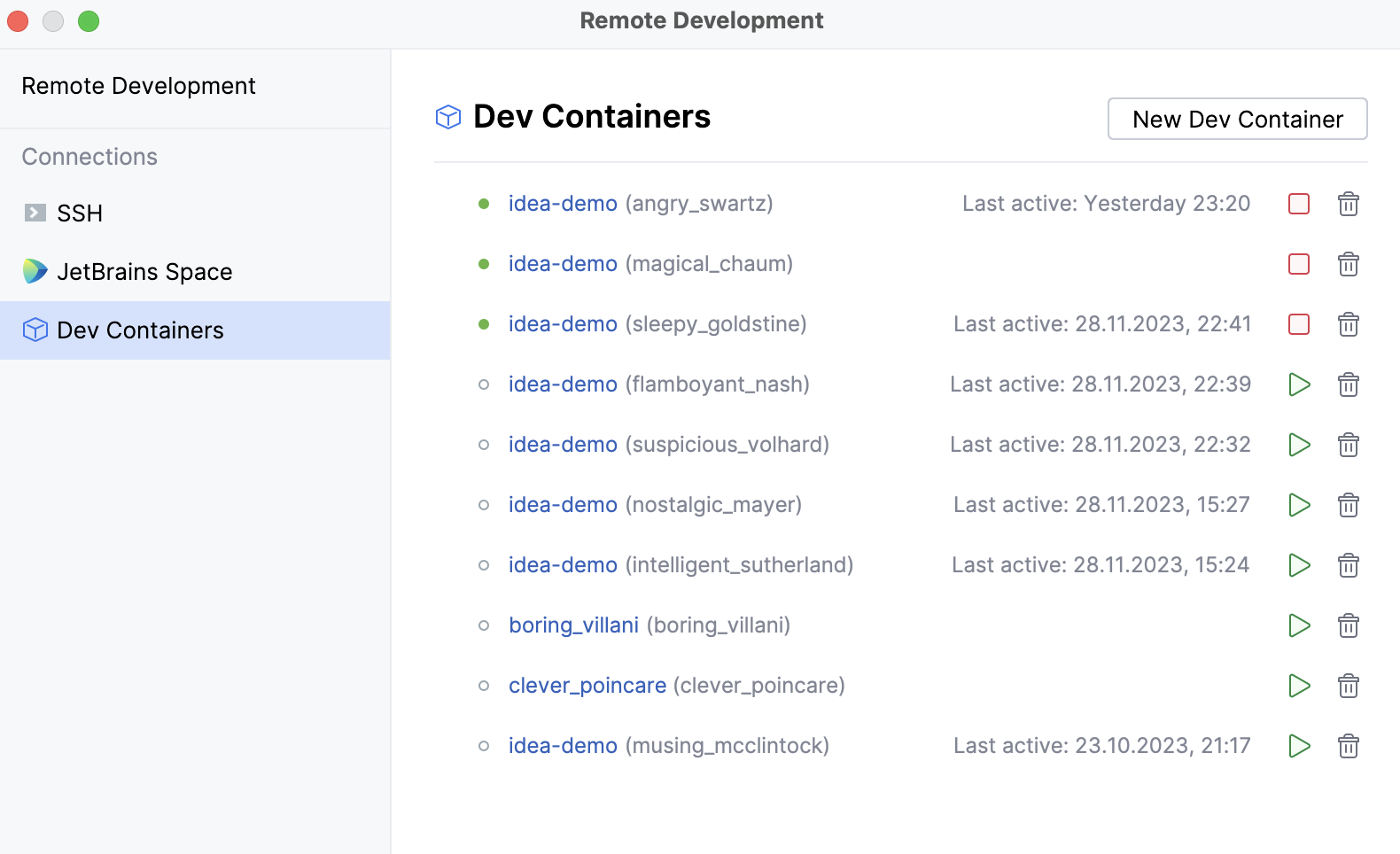The width and height of the screenshot is (1400, 854).
Task: Delete the nostalgic_mayer container
Action: tap(1349, 505)
